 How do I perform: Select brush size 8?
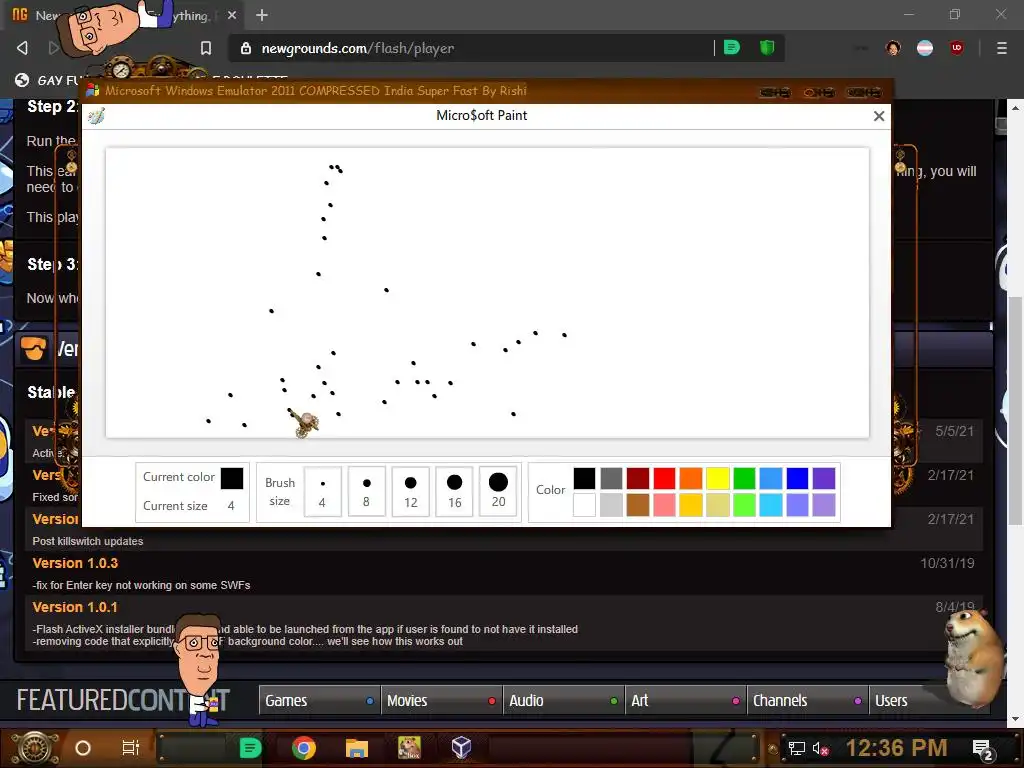point(366,491)
